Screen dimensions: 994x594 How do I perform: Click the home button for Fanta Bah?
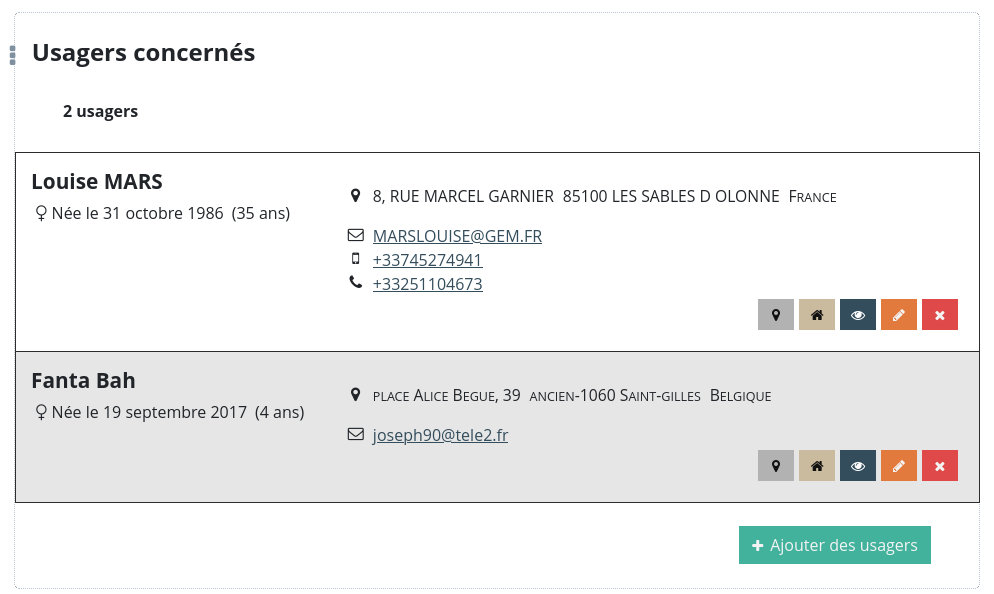[x=817, y=465]
